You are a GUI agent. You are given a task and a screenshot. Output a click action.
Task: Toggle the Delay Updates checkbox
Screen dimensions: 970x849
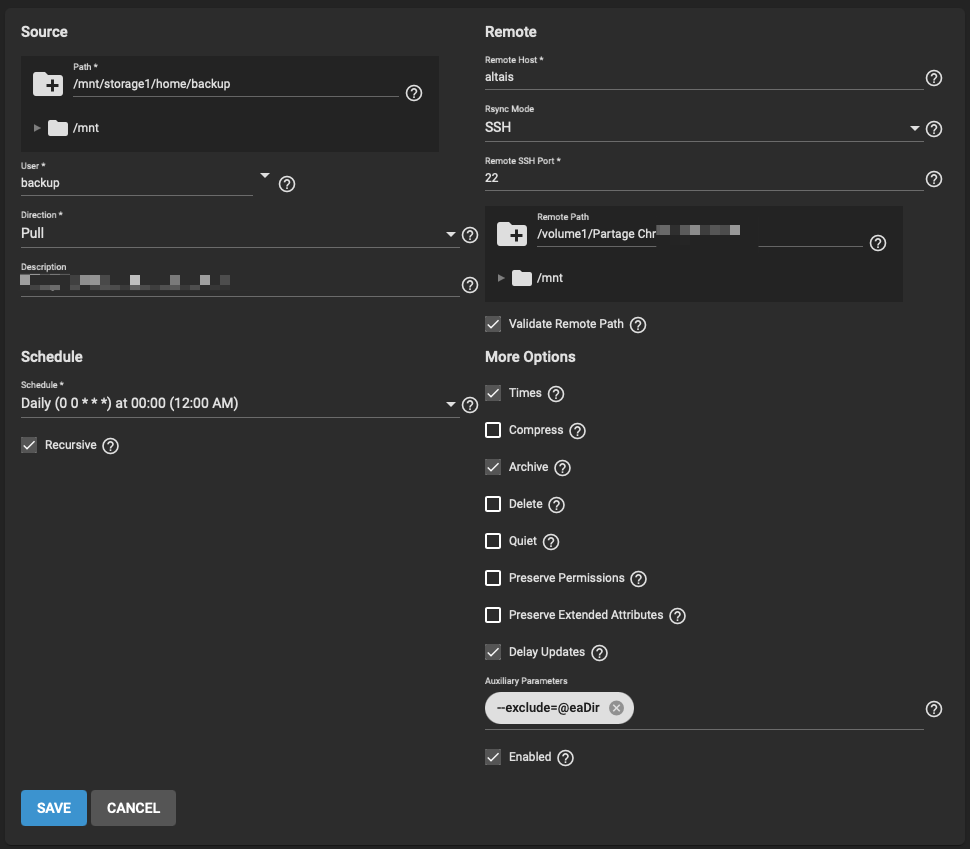[493, 652]
